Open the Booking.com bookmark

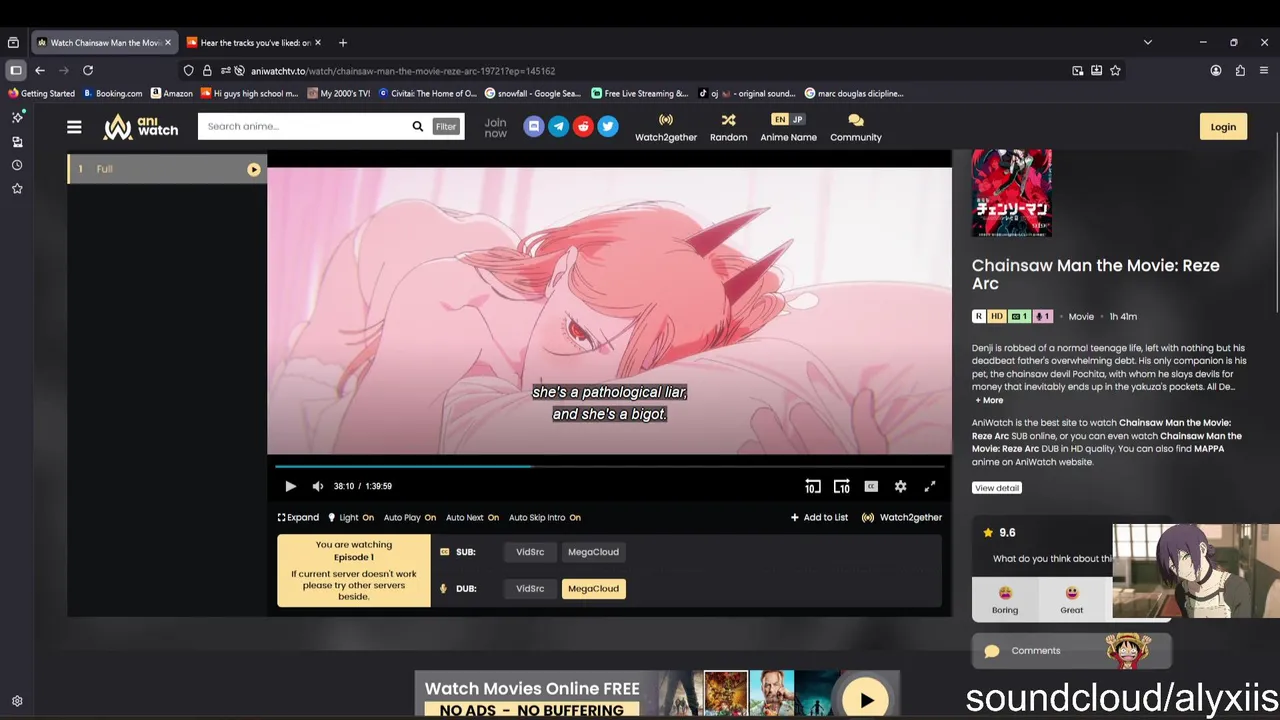point(113,94)
